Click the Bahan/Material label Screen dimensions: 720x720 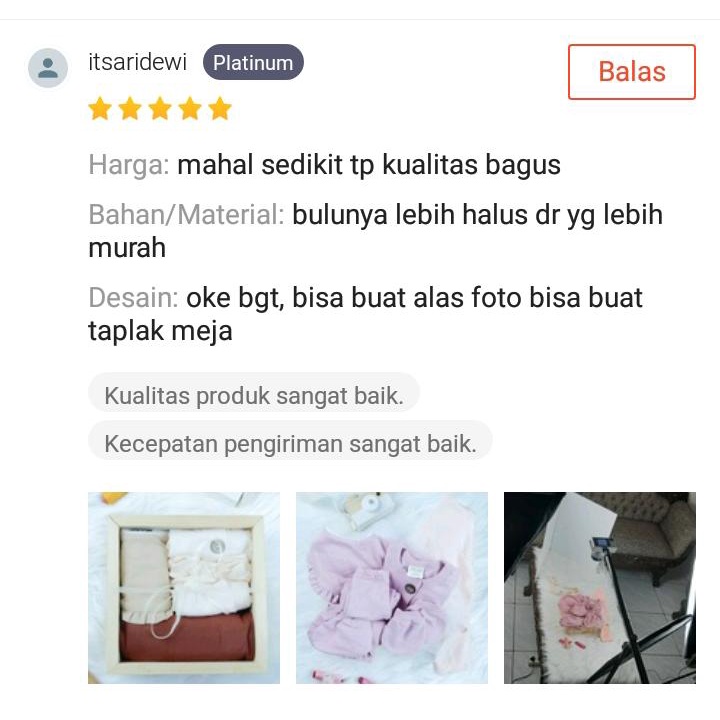coord(186,214)
